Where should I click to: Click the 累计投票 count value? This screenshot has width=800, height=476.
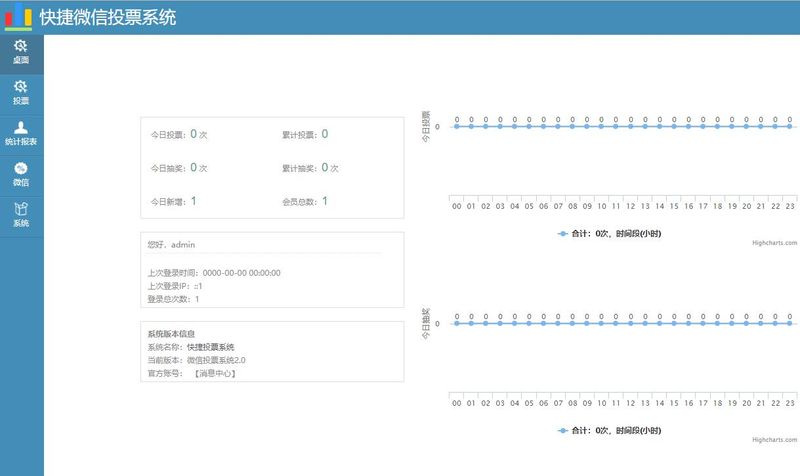tap(325, 134)
